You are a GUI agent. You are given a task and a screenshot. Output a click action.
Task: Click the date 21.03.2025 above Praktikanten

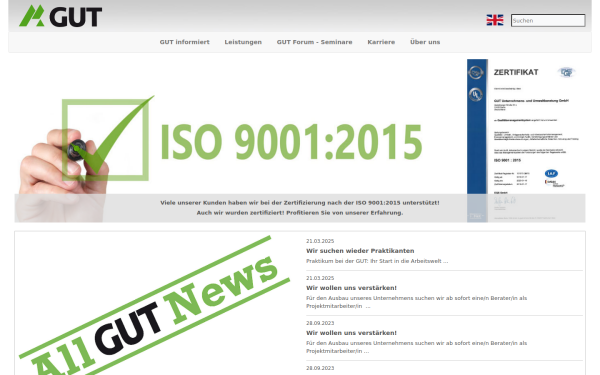(320, 241)
